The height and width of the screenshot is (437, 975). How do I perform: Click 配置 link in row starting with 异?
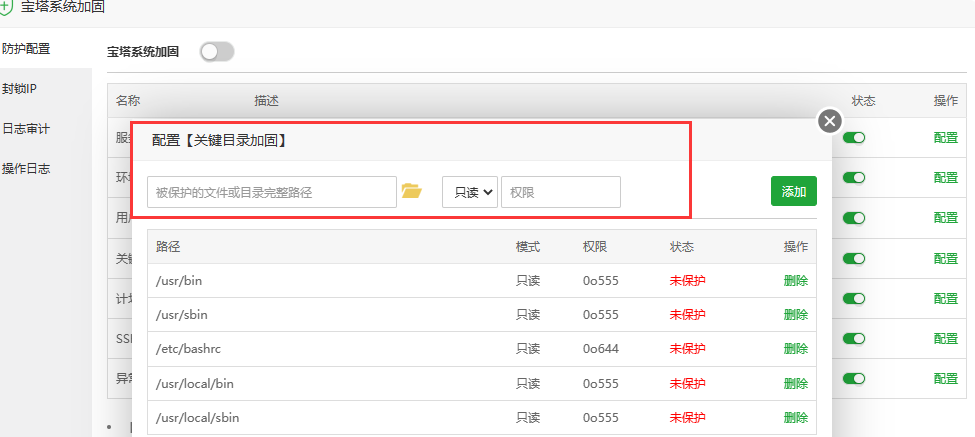pos(946,379)
